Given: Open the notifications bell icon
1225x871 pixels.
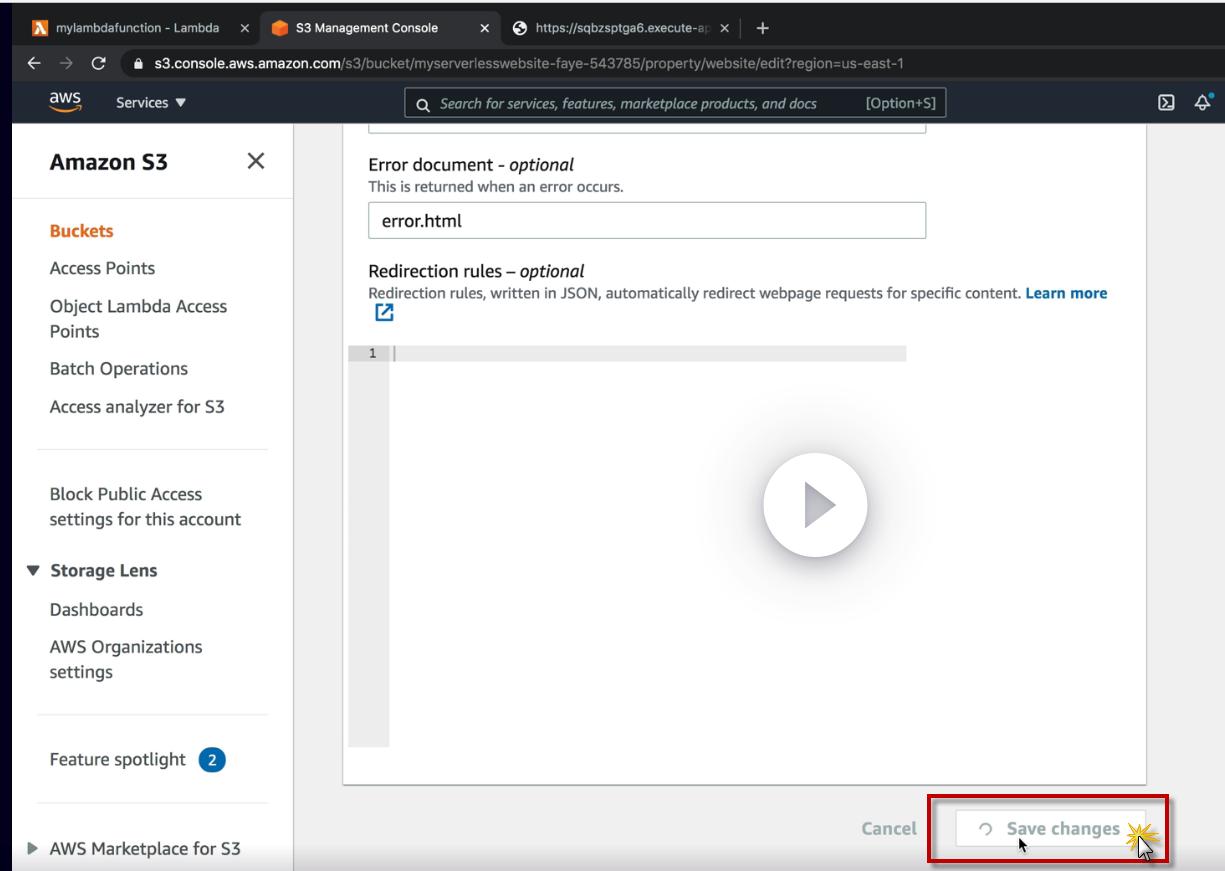Looking at the screenshot, I should coord(1203,102).
